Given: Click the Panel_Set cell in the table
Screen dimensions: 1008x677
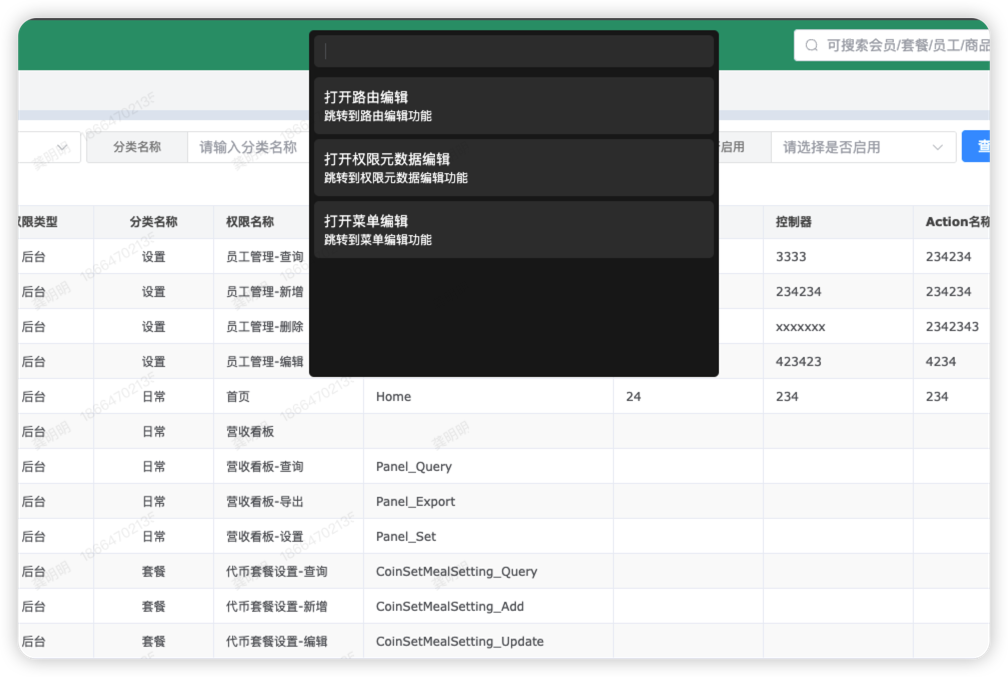Looking at the screenshot, I should [x=406, y=537].
